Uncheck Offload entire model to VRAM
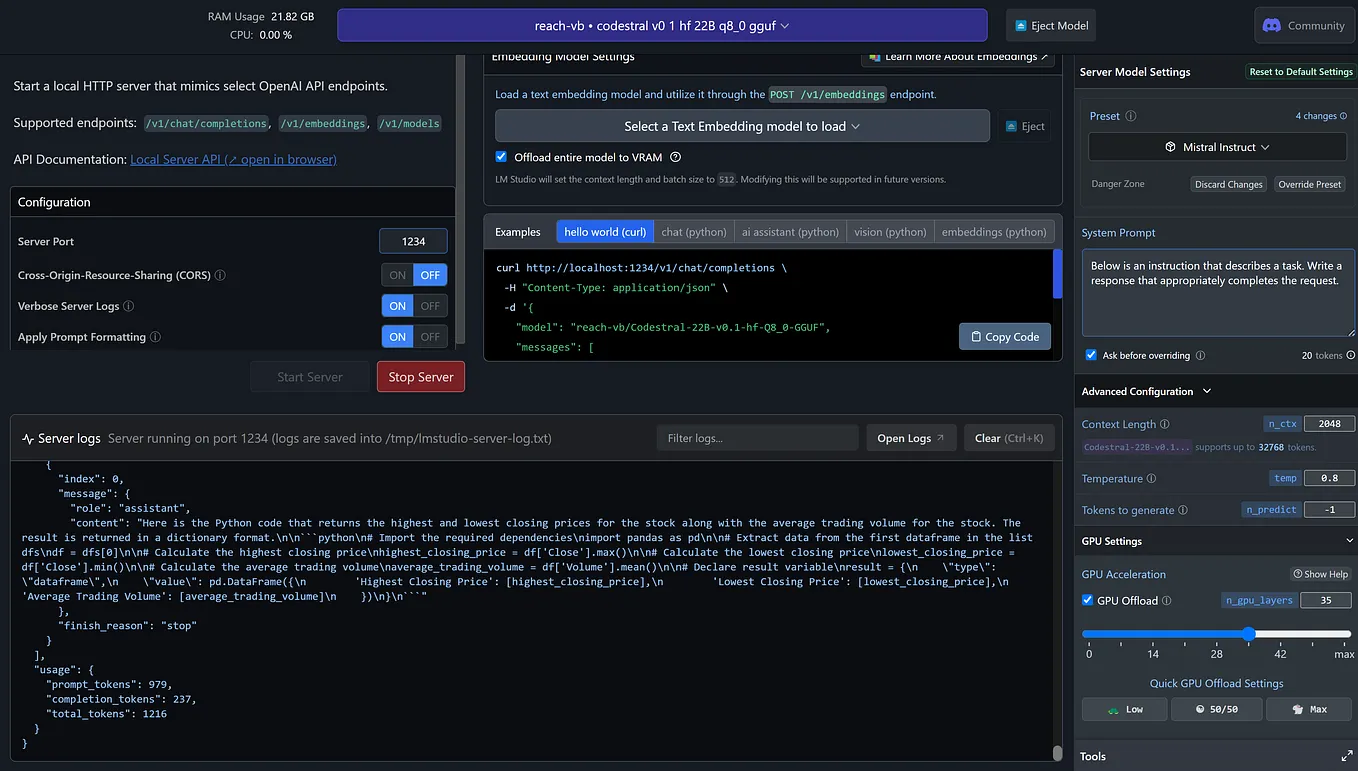Image resolution: width=1358 pixels, height=771 pixels. [x=501, y=157]
